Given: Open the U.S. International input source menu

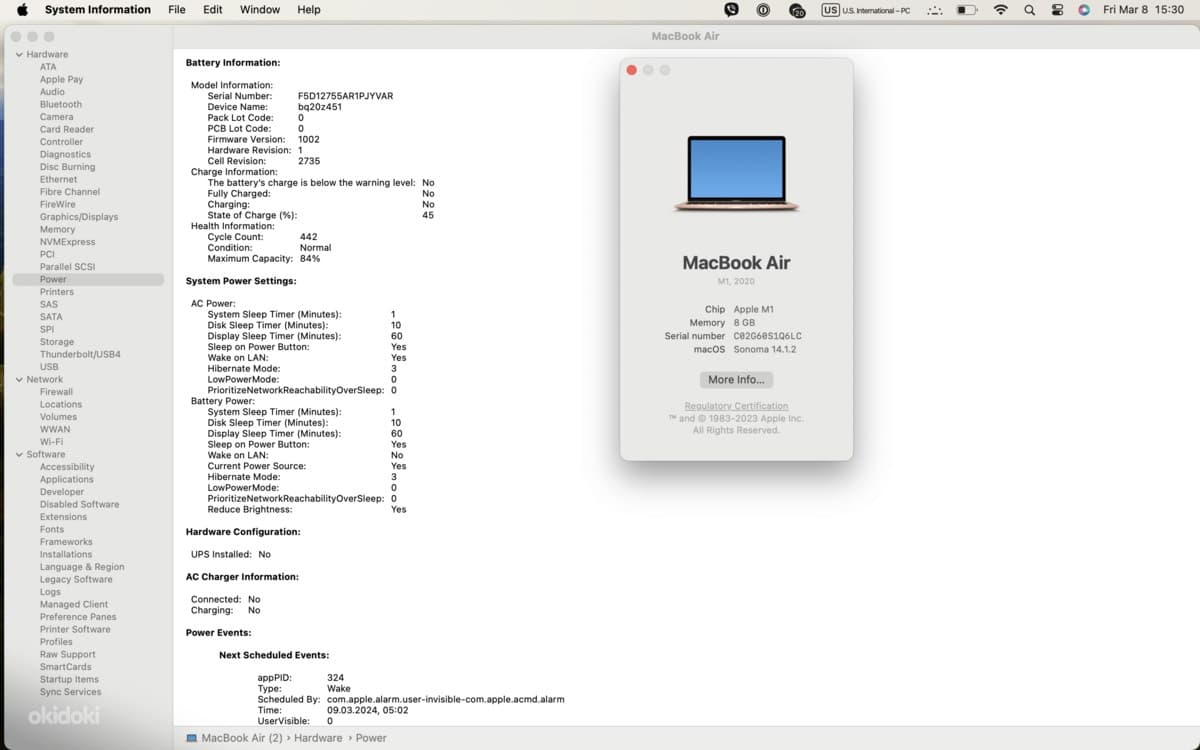Looking at the screenshot, I should 866,9.
